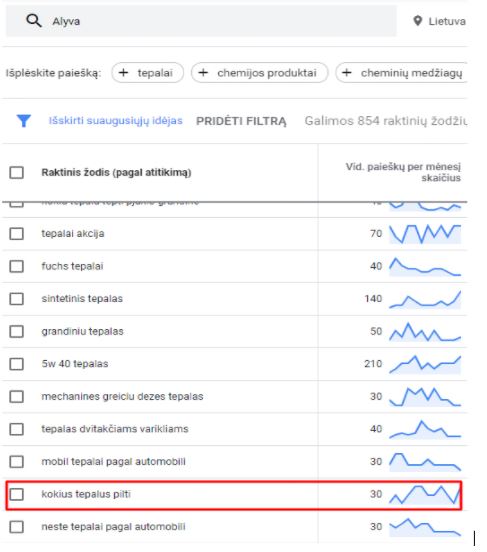The image size is (487, 552).
Task: Click the Lietuva location pin icon
Action: coord(417,21)
